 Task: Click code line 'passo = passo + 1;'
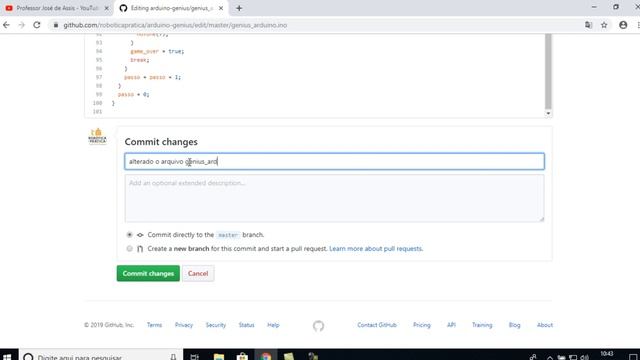tap(152, 77)
